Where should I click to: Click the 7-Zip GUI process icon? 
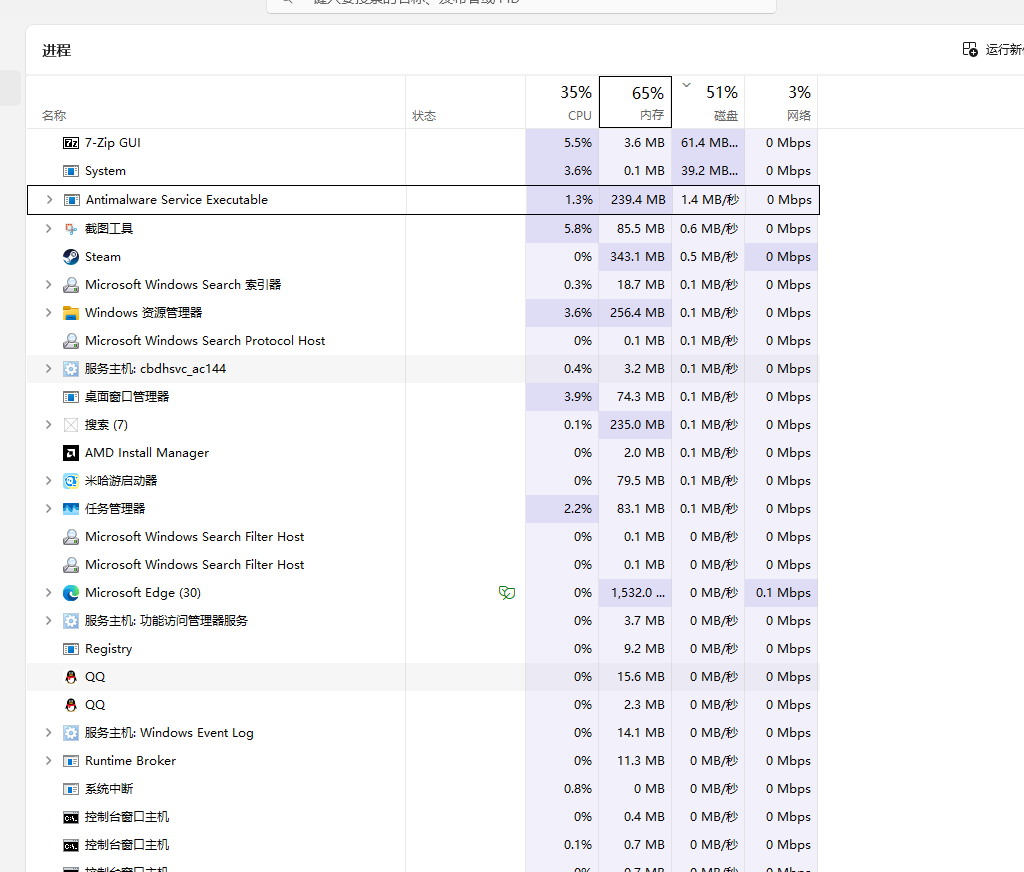point(71,142)
